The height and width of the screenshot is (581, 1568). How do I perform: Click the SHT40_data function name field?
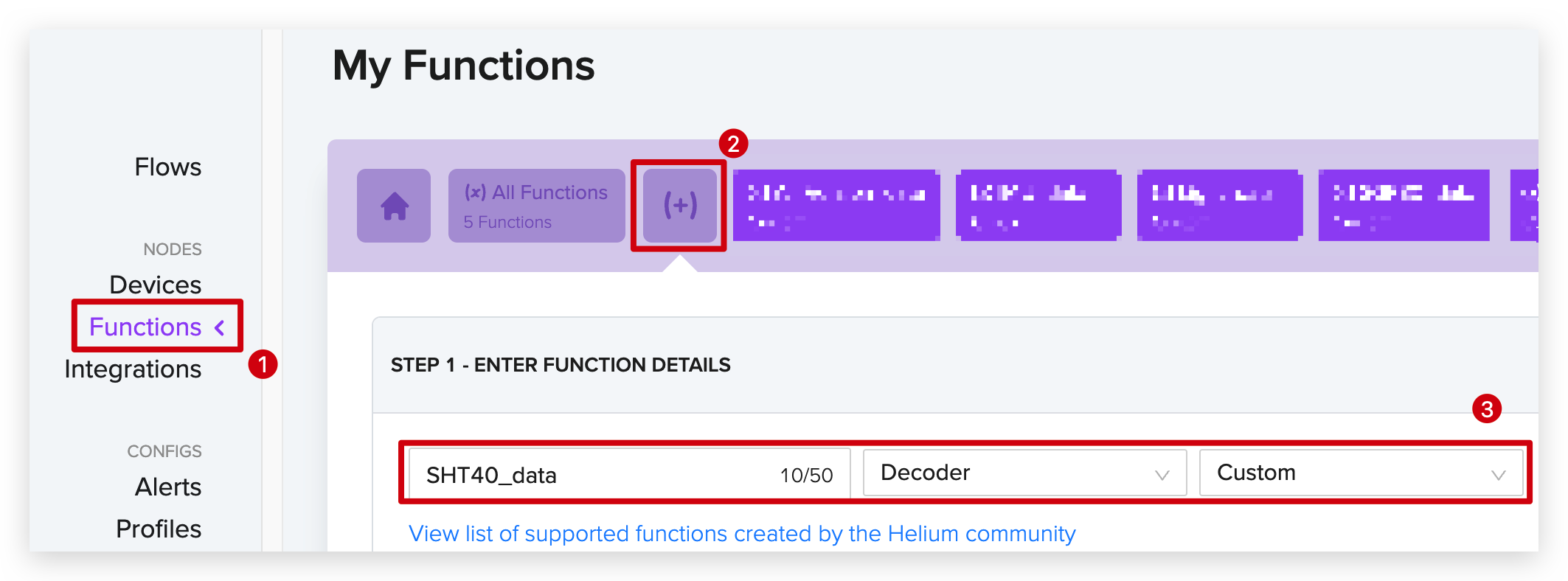click(630, 473)
